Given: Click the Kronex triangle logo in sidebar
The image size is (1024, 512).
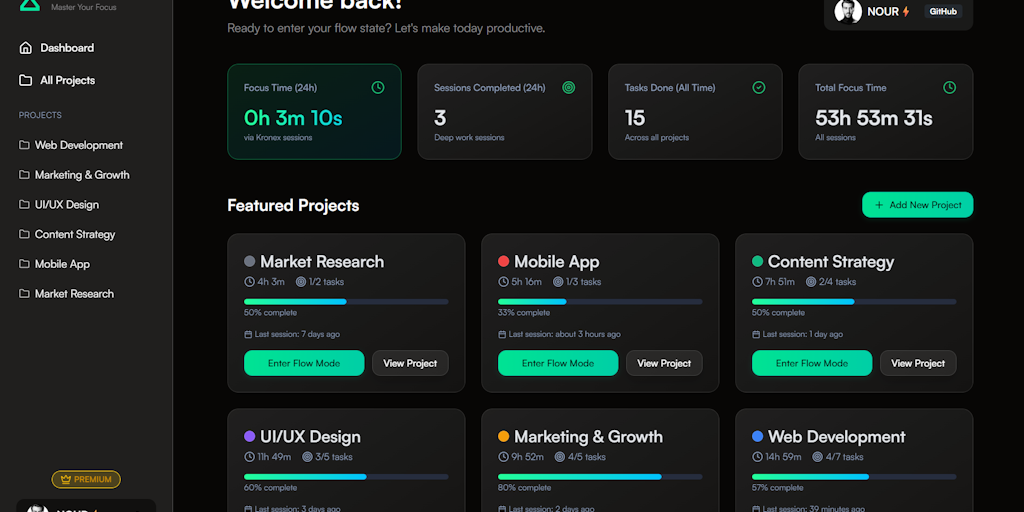Looking at the screenshot, I should point(30,5).
